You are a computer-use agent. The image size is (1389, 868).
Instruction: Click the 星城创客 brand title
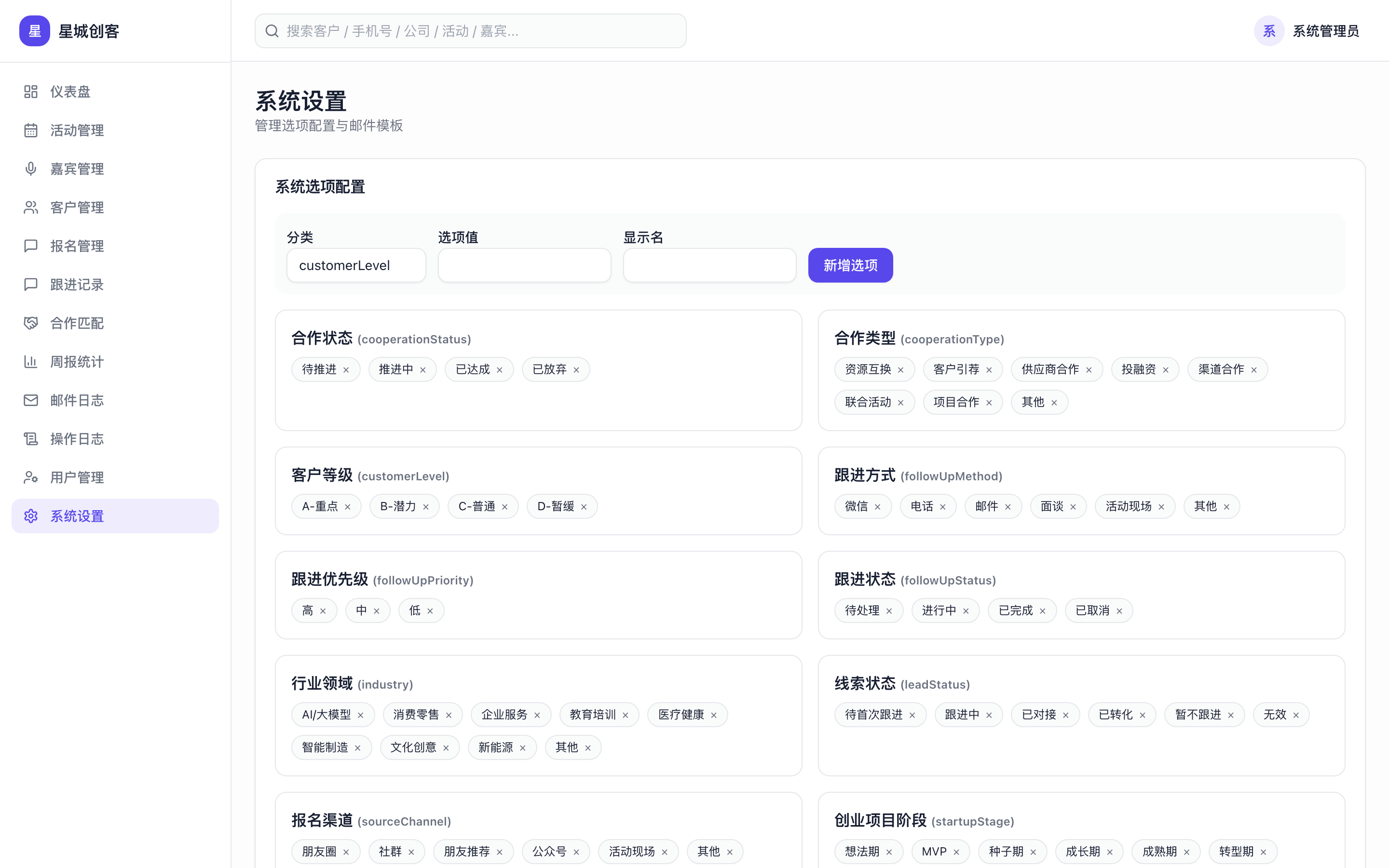pos(88,31)
